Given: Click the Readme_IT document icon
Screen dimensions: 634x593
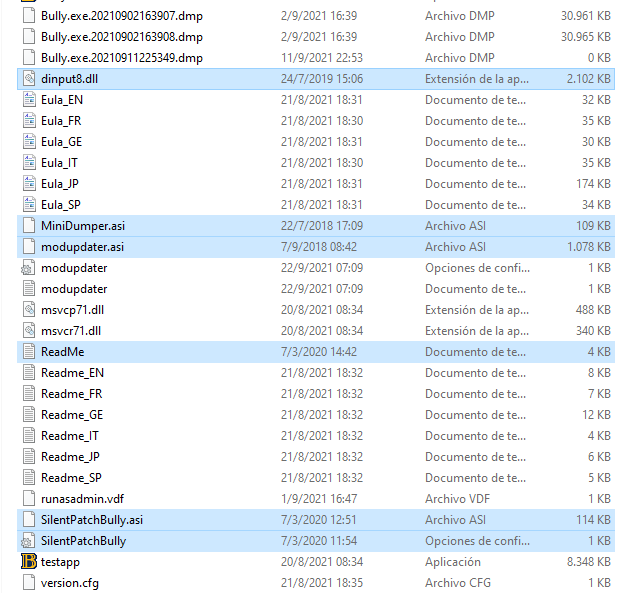Looking at the screenshot, I should [x=29, y=436].
